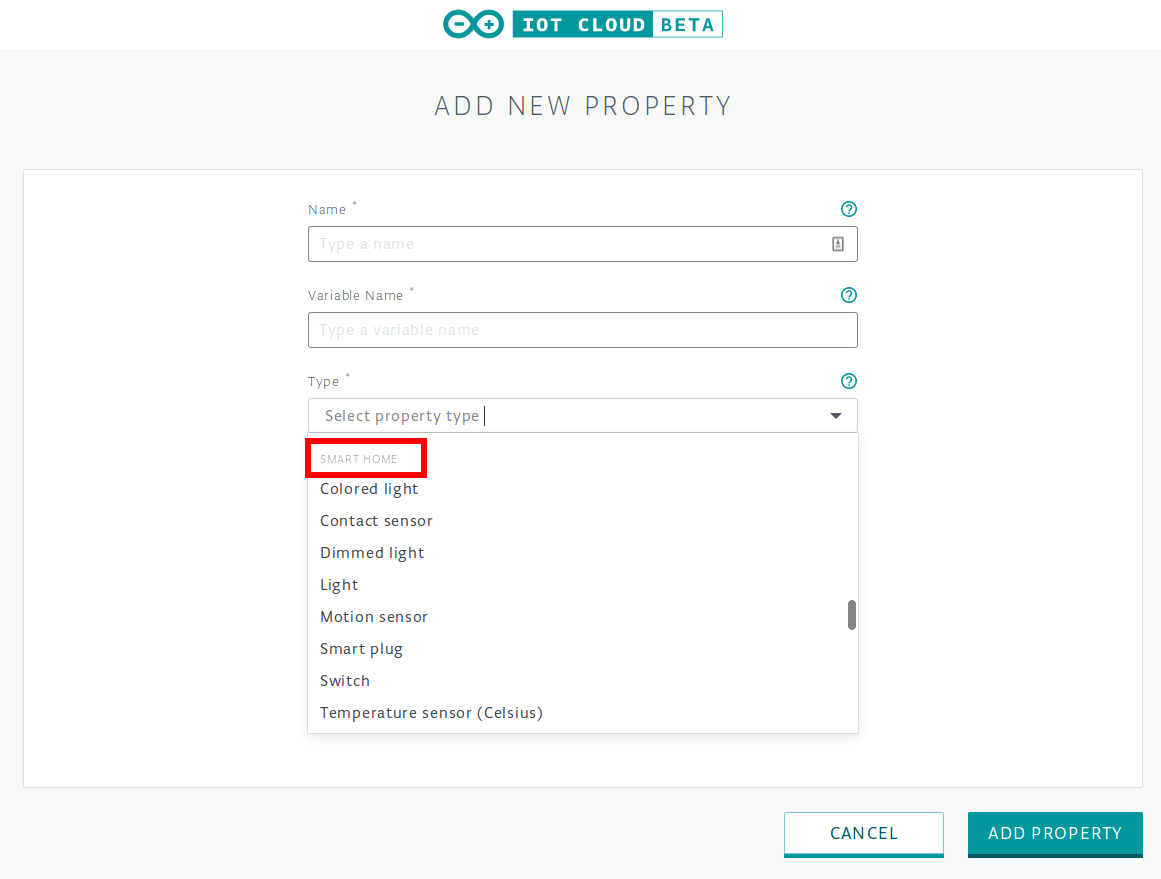
Task: Click CANCEL to dismiss the form
Action: [x=863, y=833]
